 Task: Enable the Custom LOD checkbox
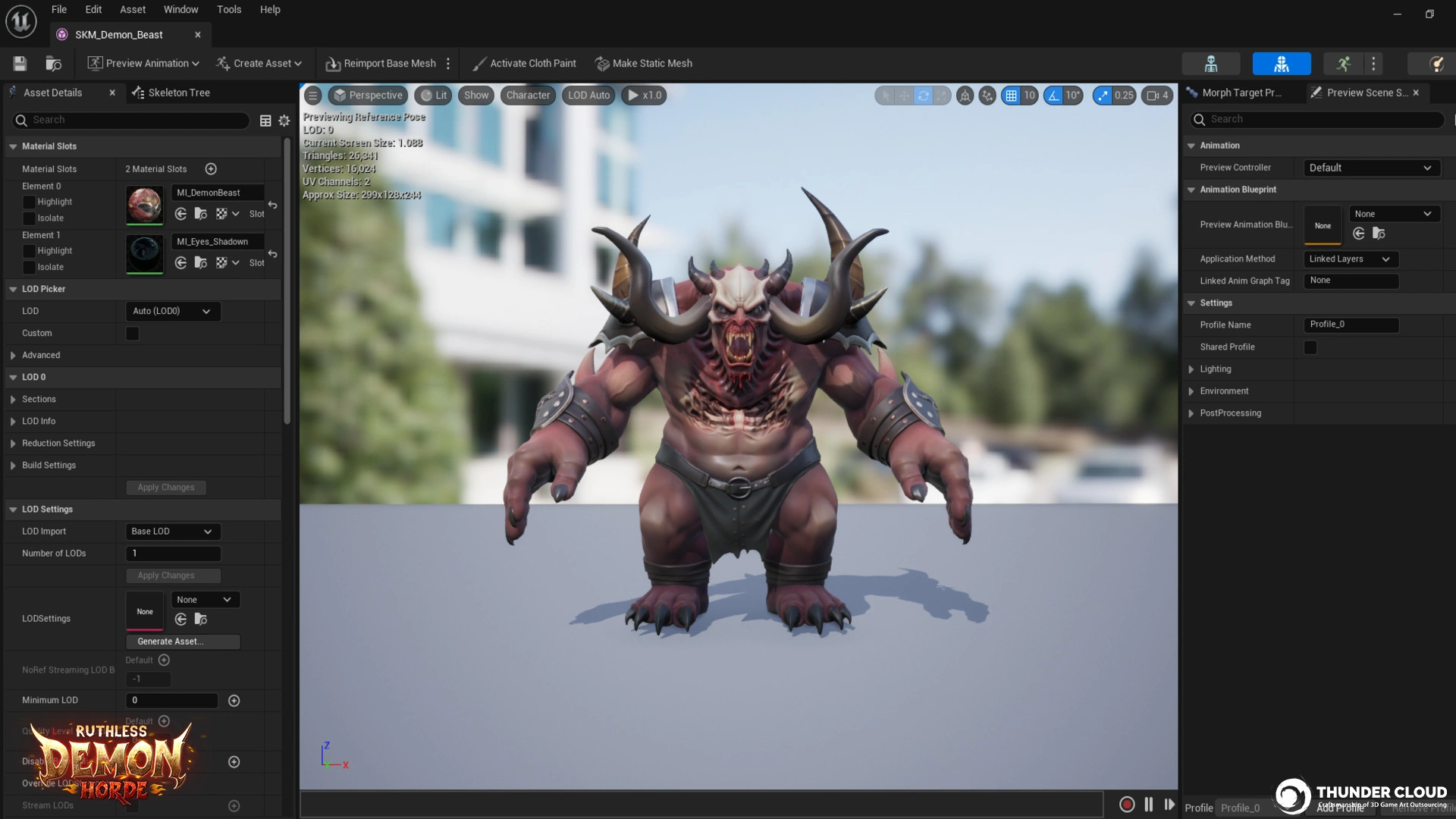pyautogui.click(x=133, y=334)
